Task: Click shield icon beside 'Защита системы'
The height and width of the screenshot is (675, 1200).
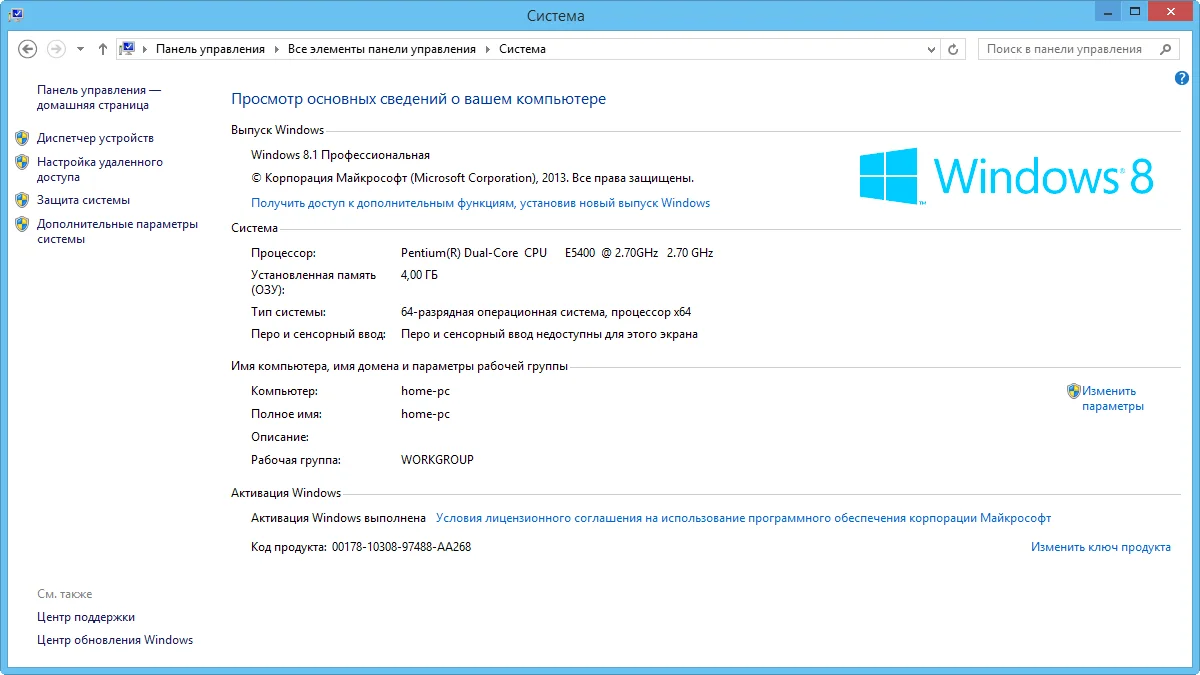Action: [x=22, y=199]
